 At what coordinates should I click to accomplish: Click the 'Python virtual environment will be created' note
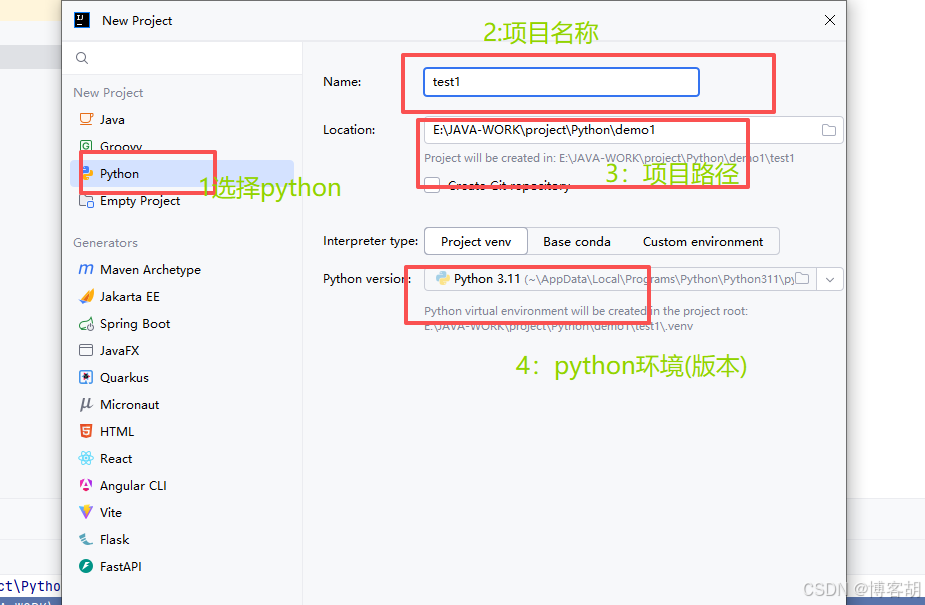point(586,318)
